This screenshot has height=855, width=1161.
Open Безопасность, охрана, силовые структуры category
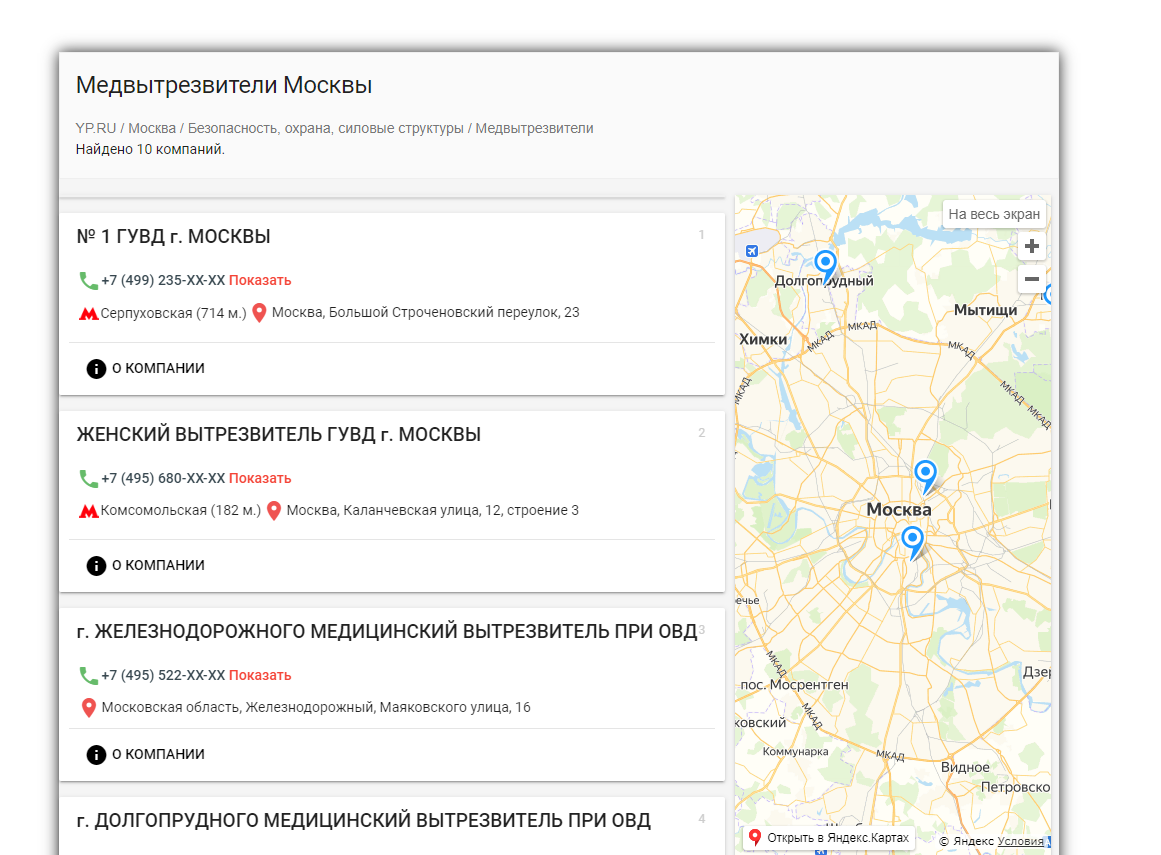pyautogui.click(x=325, y=128)
